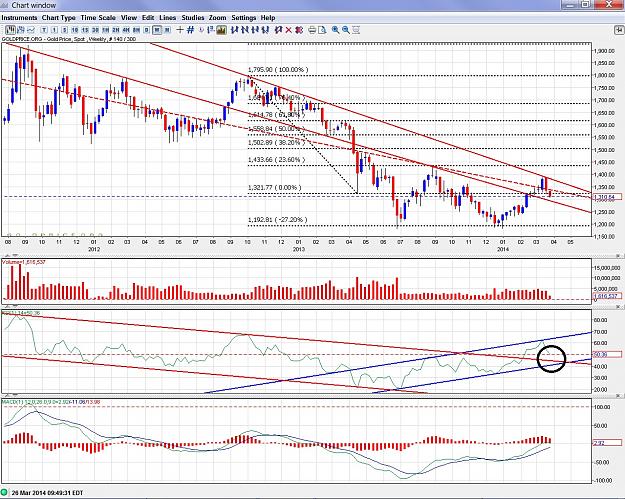Close the MACD study panel
The height and width of the screenshot is (499, 625).
[619, 395]
